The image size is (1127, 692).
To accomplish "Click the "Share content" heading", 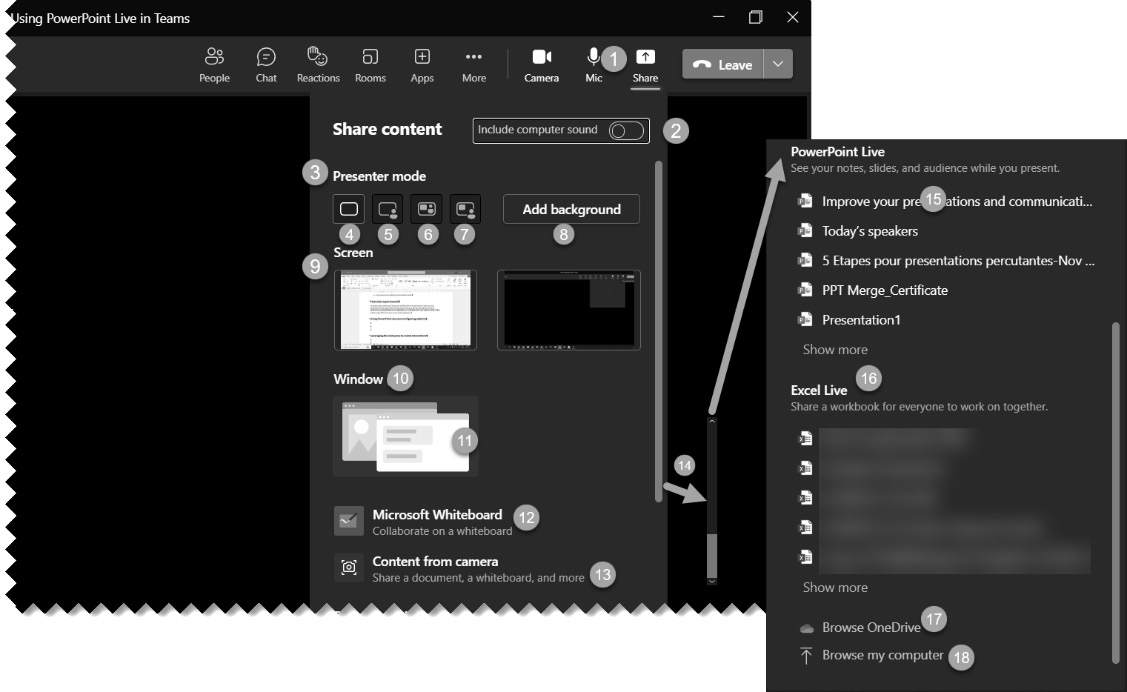I will 387,129.
